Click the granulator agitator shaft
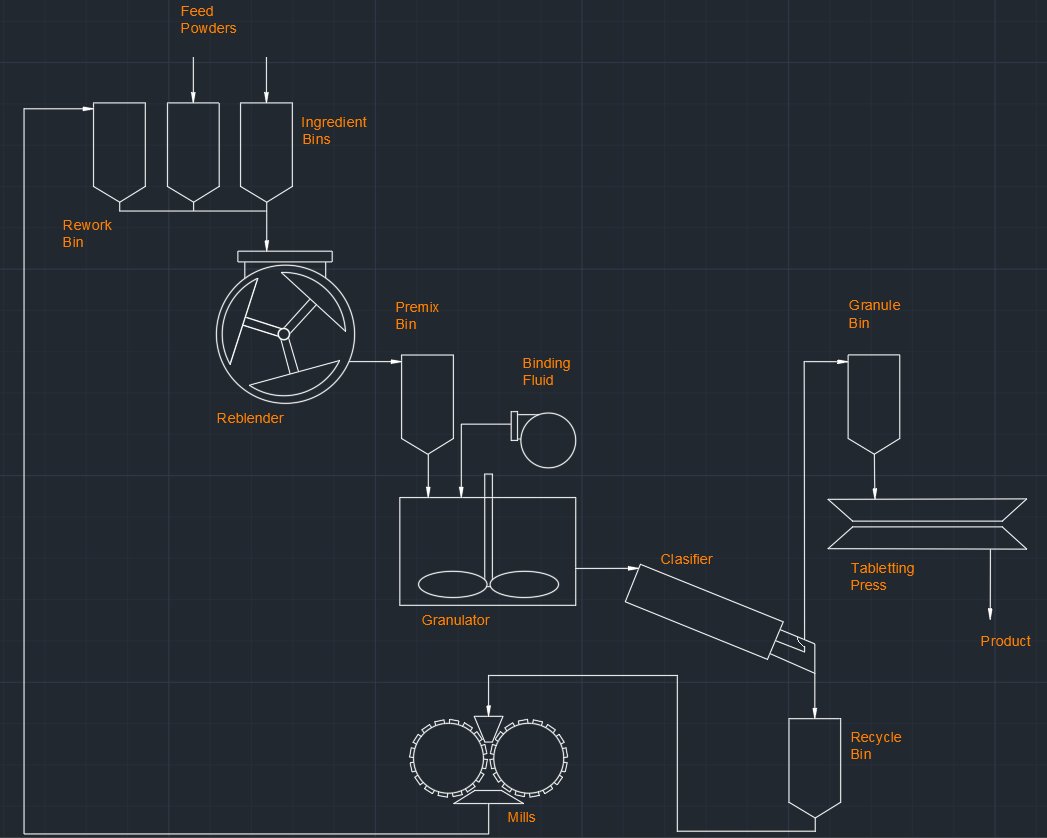 [x=488, y=529]
